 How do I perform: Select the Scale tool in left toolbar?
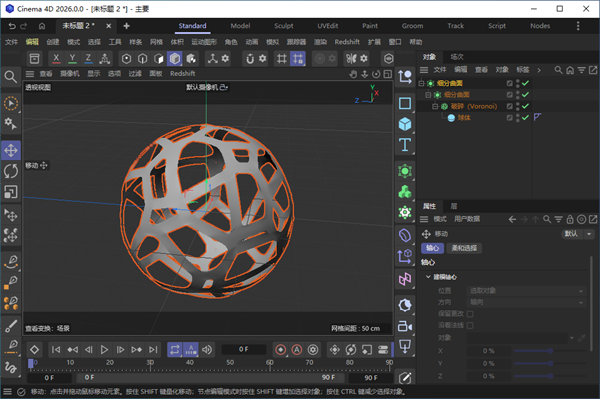tap(11, 192)
